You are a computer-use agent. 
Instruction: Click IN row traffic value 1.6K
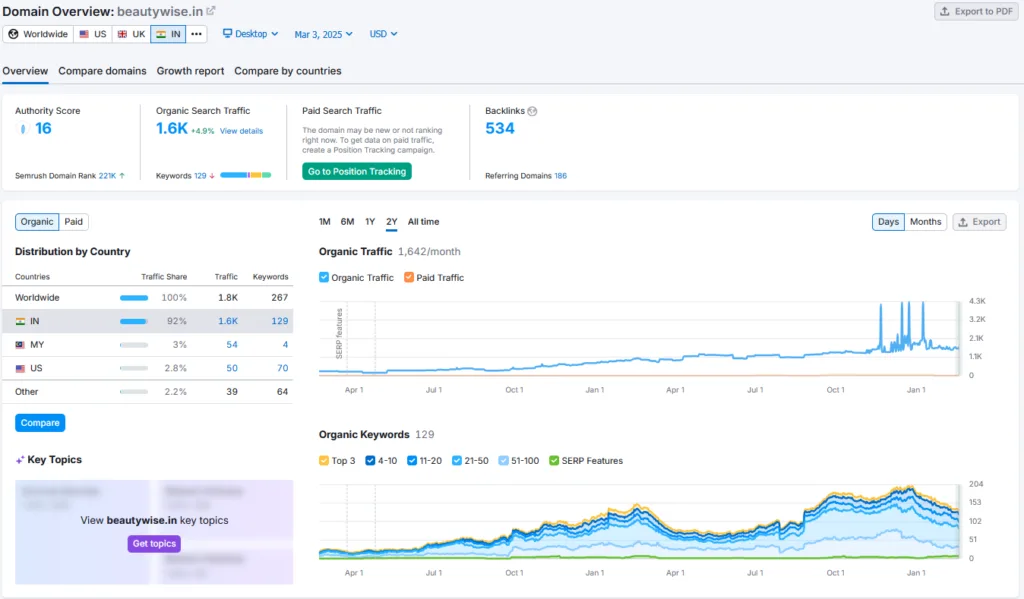228,321
